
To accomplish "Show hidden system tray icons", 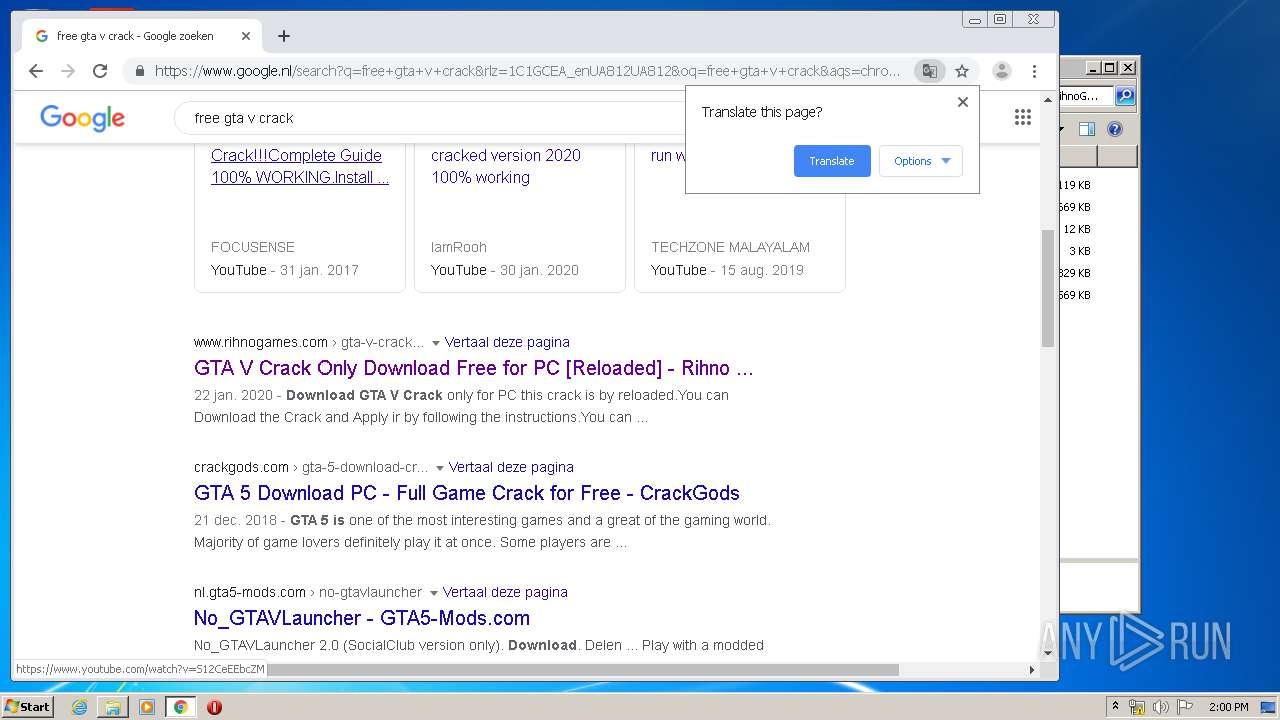I will pyautogui.click(x=1116, y=707).
